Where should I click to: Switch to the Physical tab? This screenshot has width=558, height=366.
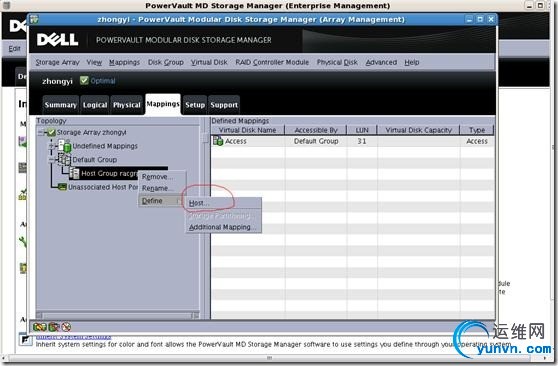coord(127,105)
